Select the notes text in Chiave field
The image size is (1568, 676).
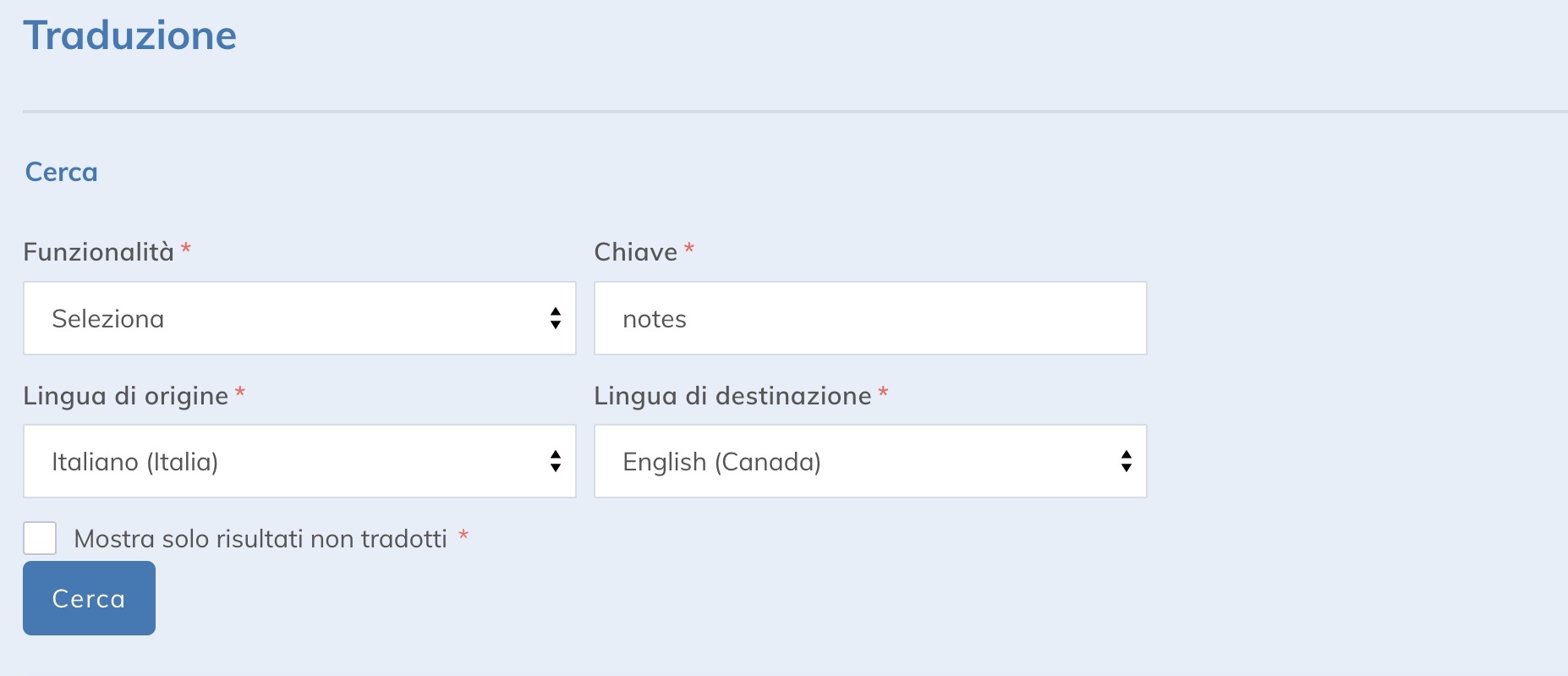pos(655,319)
